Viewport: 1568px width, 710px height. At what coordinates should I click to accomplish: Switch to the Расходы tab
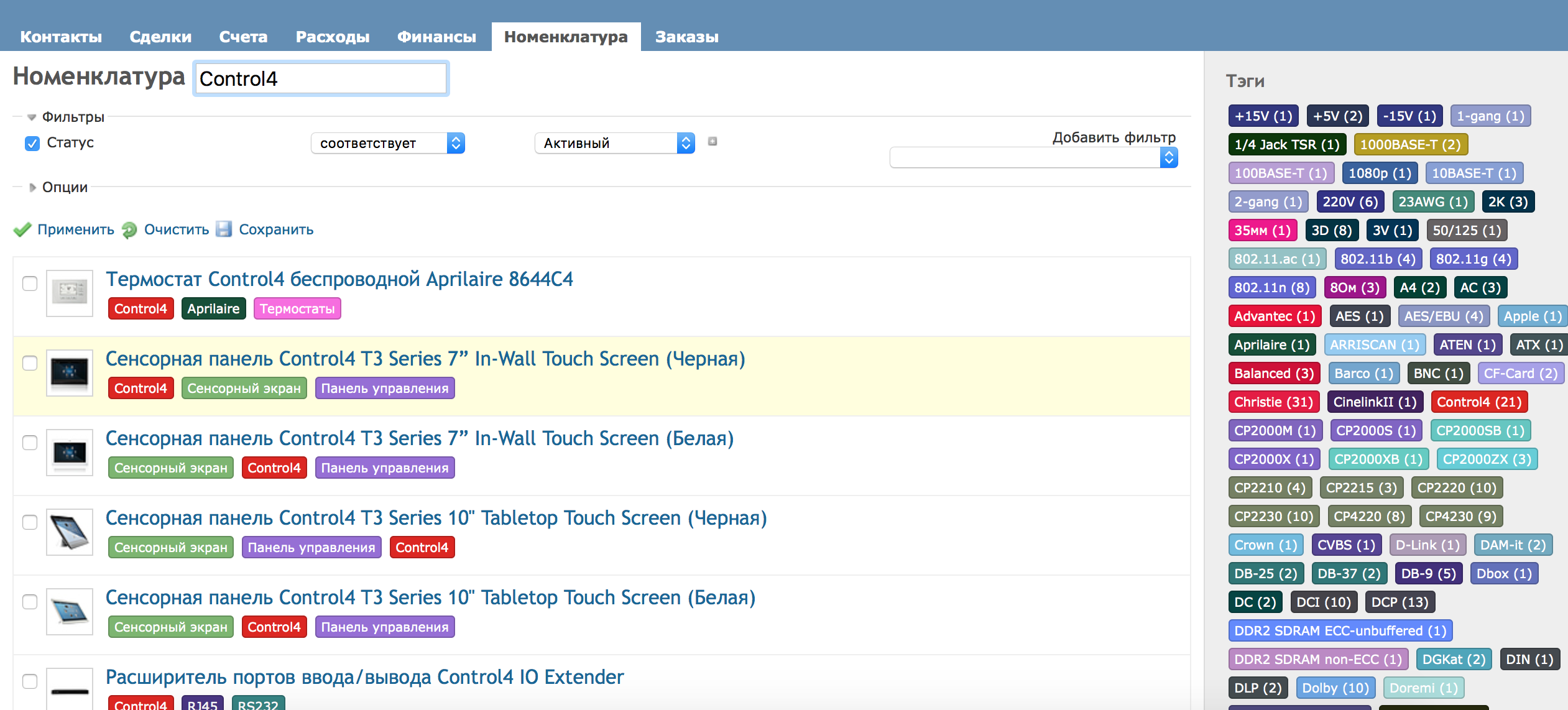[x=333, y=37]
